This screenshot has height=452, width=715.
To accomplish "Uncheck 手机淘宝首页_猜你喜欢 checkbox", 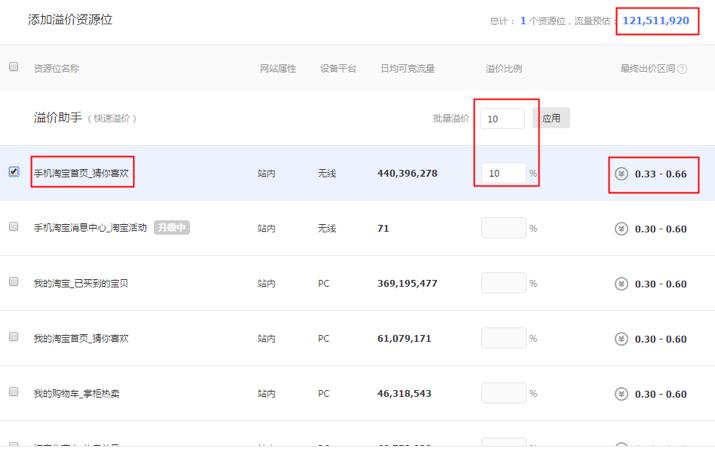I will pos(14,172).
